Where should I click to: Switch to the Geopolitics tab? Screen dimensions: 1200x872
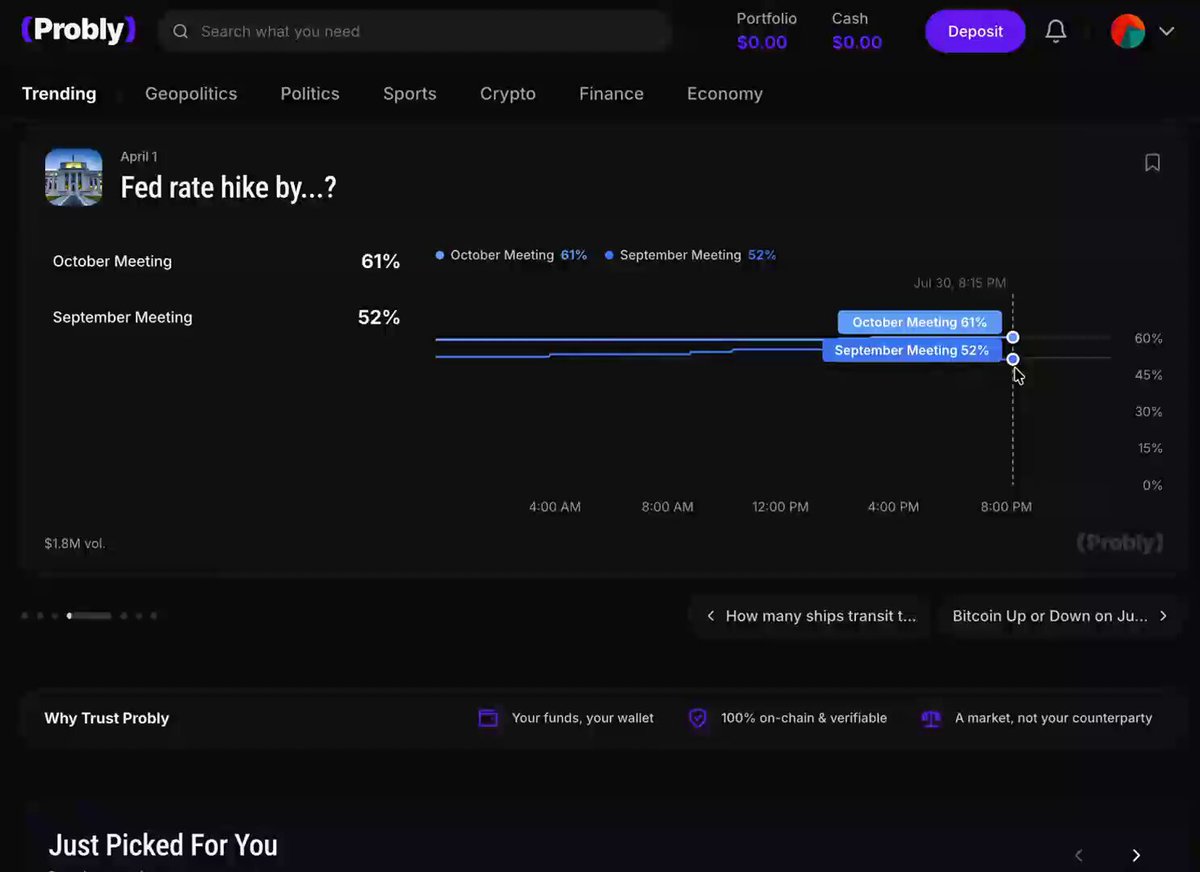tap(191, 94)
